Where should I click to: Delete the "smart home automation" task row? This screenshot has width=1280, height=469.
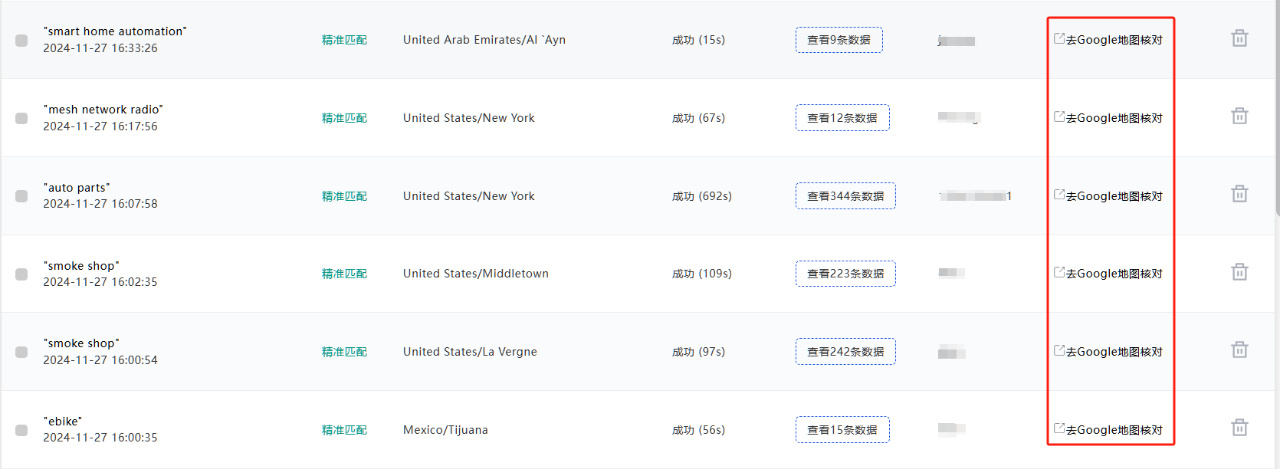(1239, 39)
